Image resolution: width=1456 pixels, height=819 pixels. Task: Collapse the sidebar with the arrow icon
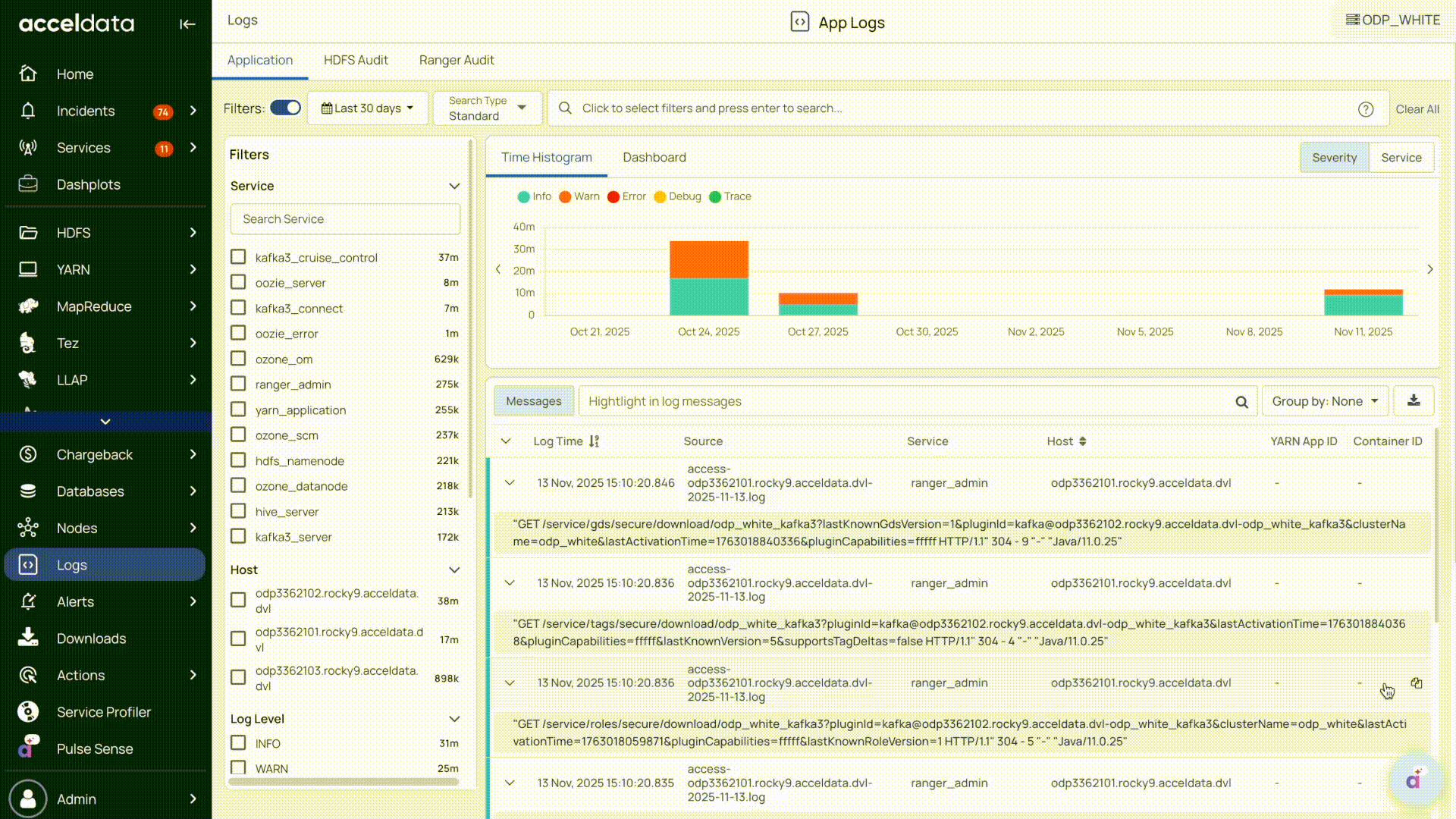(x=187, y=24)
